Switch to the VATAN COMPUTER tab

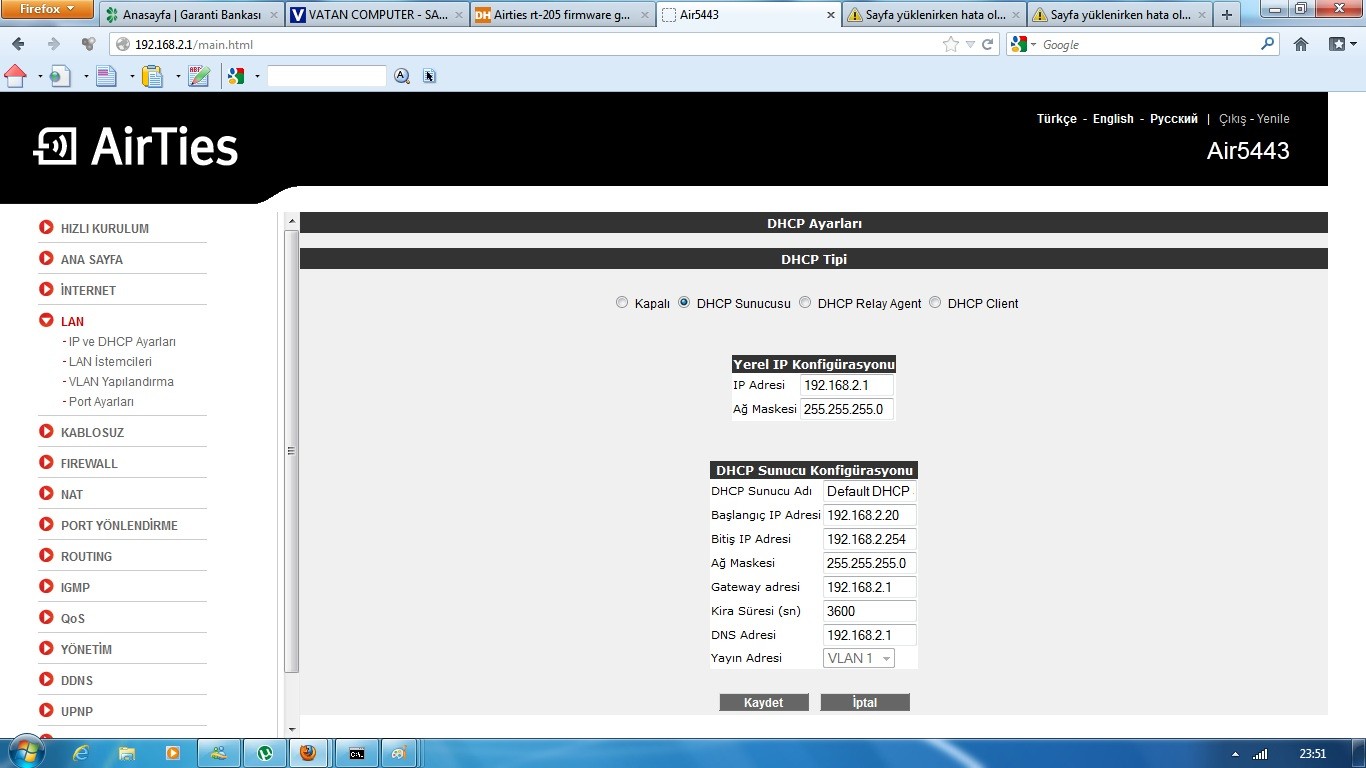[x=377, y=15]
